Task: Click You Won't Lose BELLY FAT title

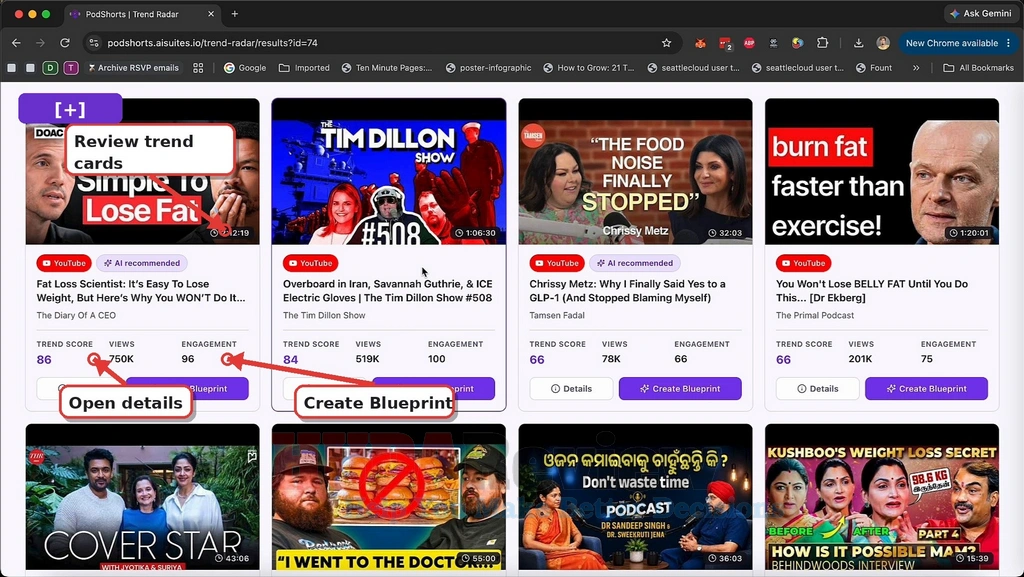Action: (872, 291)
